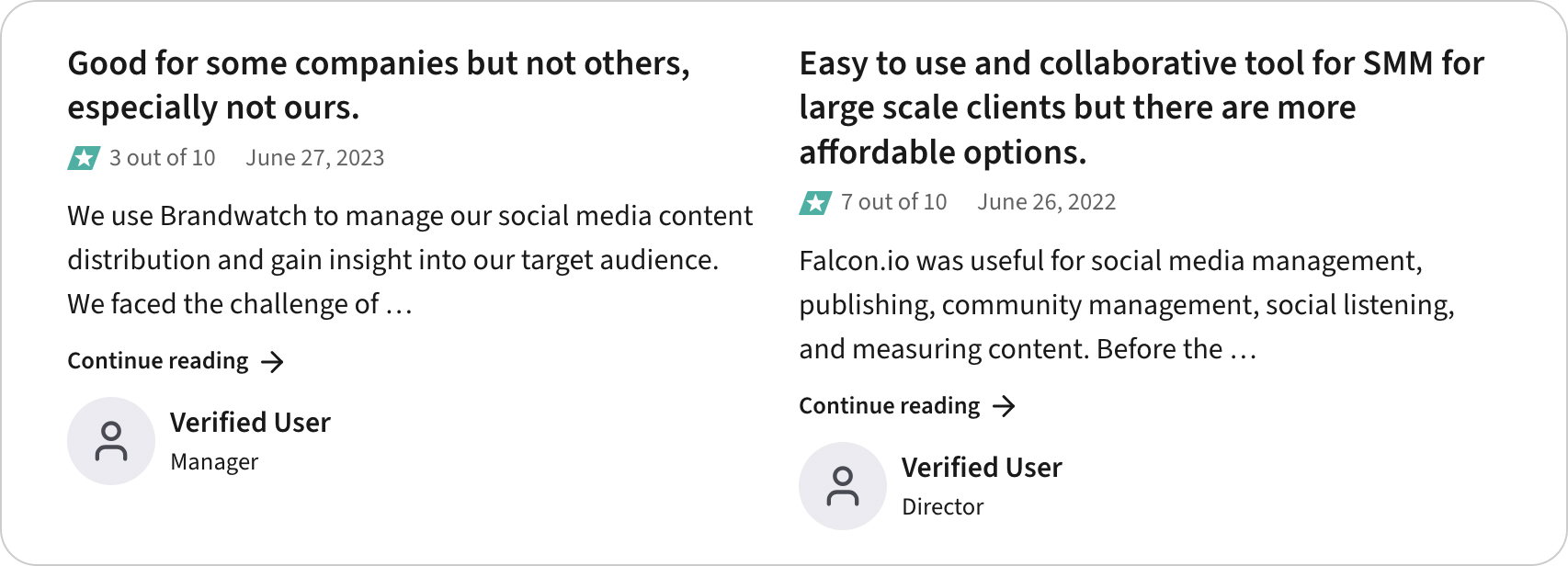
Task: Click the June 27, 2023 date
Action: pos(314,158)
